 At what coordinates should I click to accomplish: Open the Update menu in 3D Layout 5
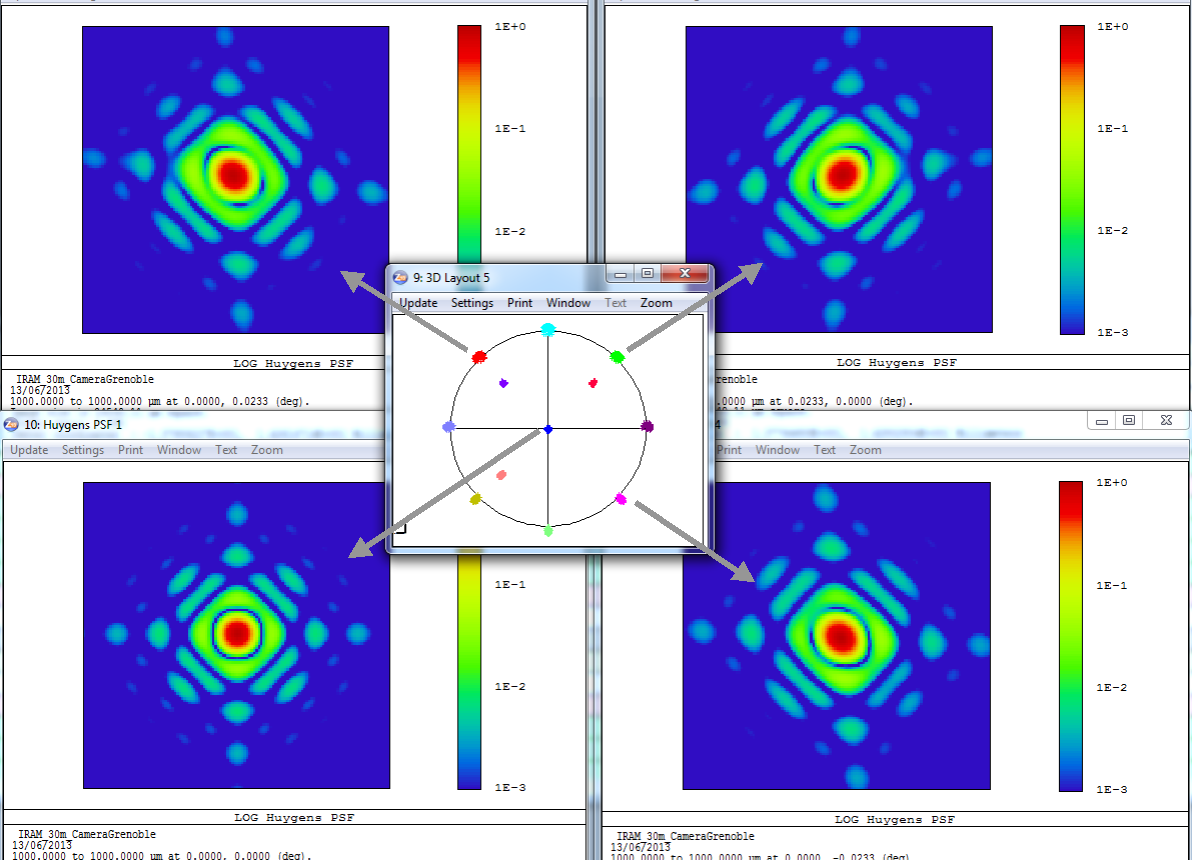(x=418, y=303)
